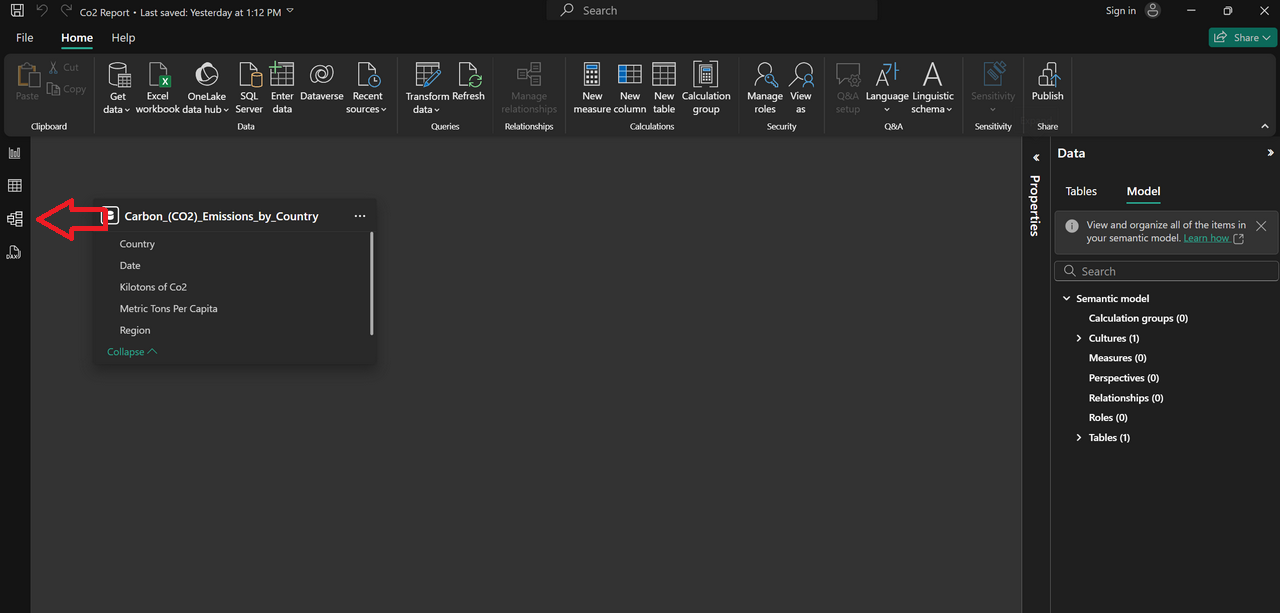Switch to Table view in sidebar
The image size is (1280, 613).
14,186
